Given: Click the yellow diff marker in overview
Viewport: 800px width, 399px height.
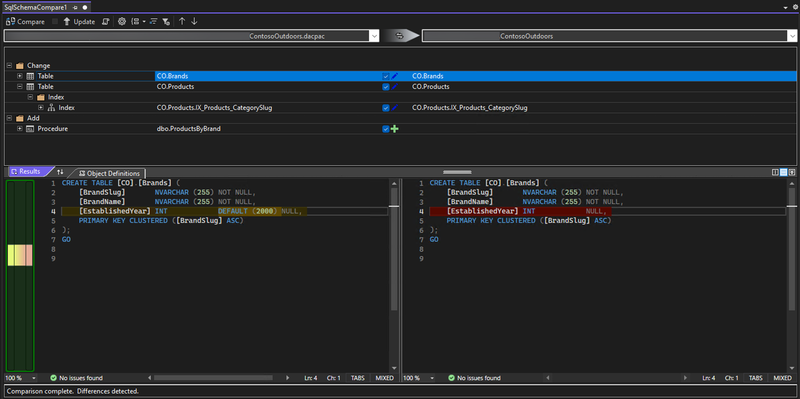Looking at the screenshot, I should [x=11, y=255].
